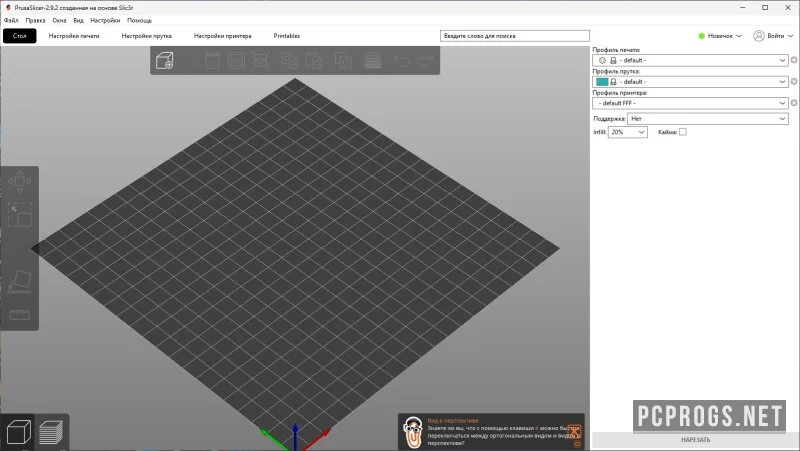800x451 pixels.
Task: Switch to Настройки принтера tab
Action: 222,36
